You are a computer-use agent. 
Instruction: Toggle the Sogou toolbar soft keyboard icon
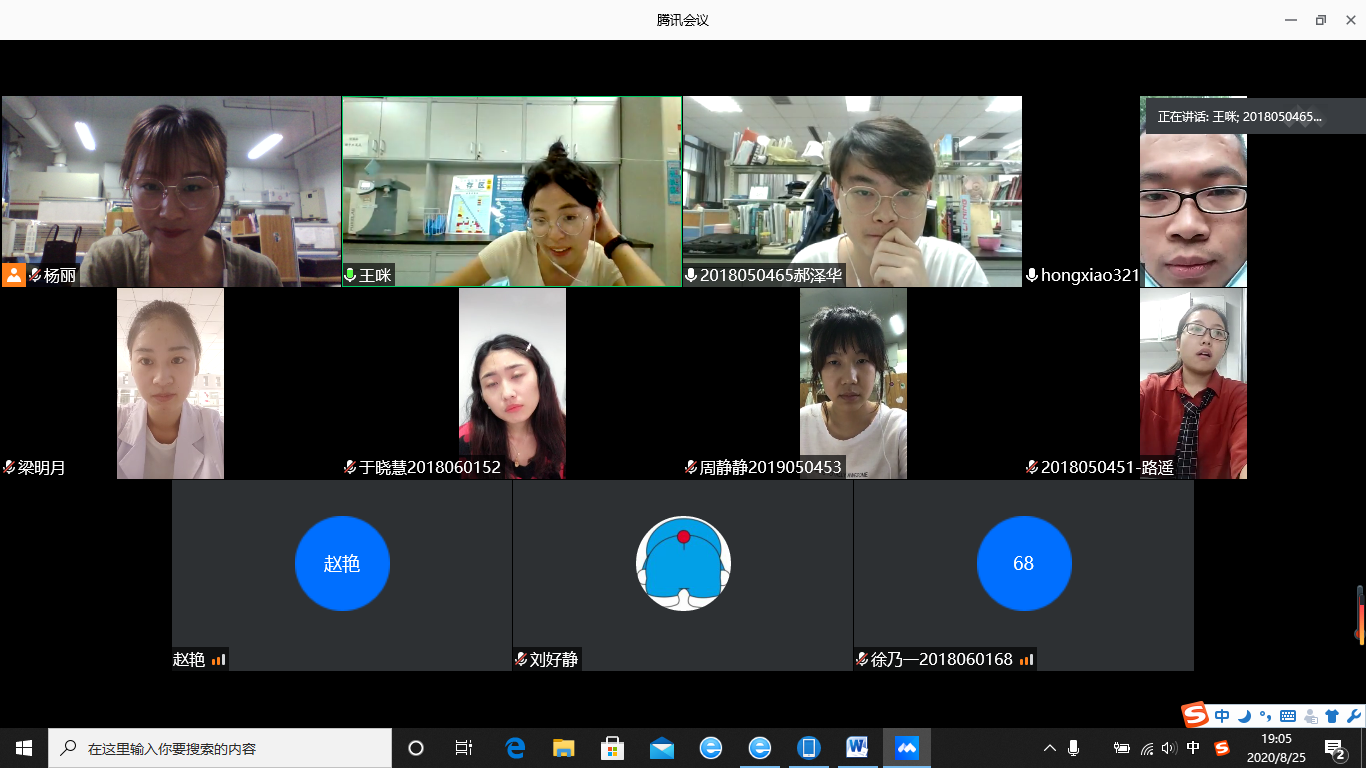coord(1288,716)
